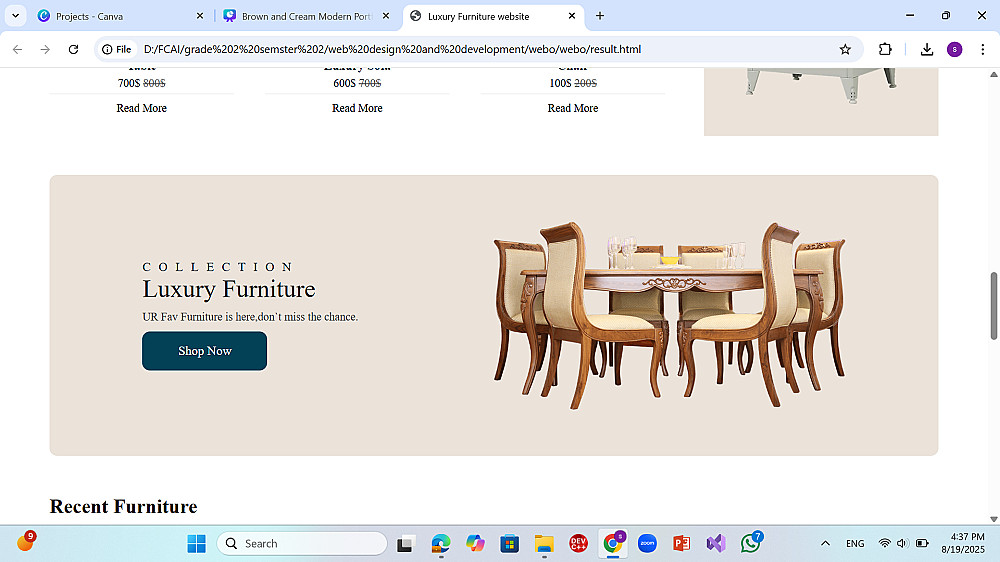Image resolution: width=1000 pixels, height=562 pixels.
Task: Open Read More under the 600$ item
Action: [x=357, y=108]
